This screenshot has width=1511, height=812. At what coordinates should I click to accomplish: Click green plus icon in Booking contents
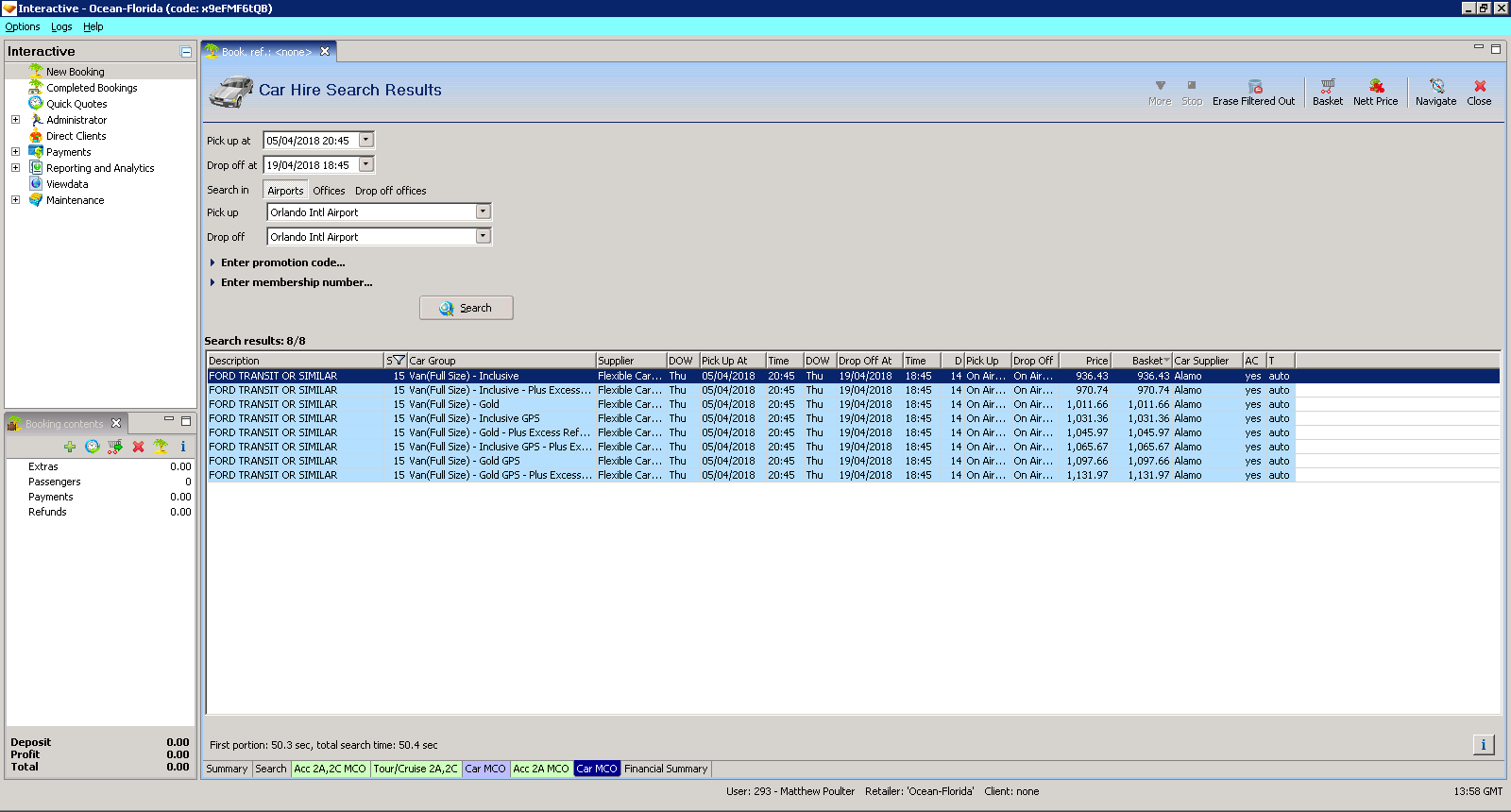[x=70, y=447]
